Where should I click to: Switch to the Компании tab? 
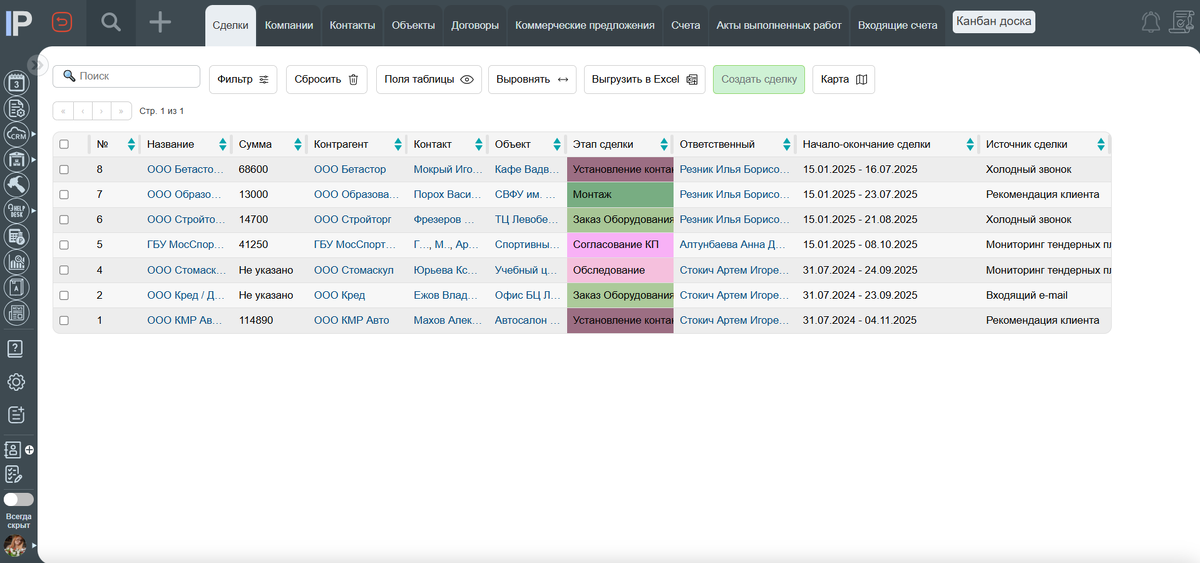coord(289,25)
